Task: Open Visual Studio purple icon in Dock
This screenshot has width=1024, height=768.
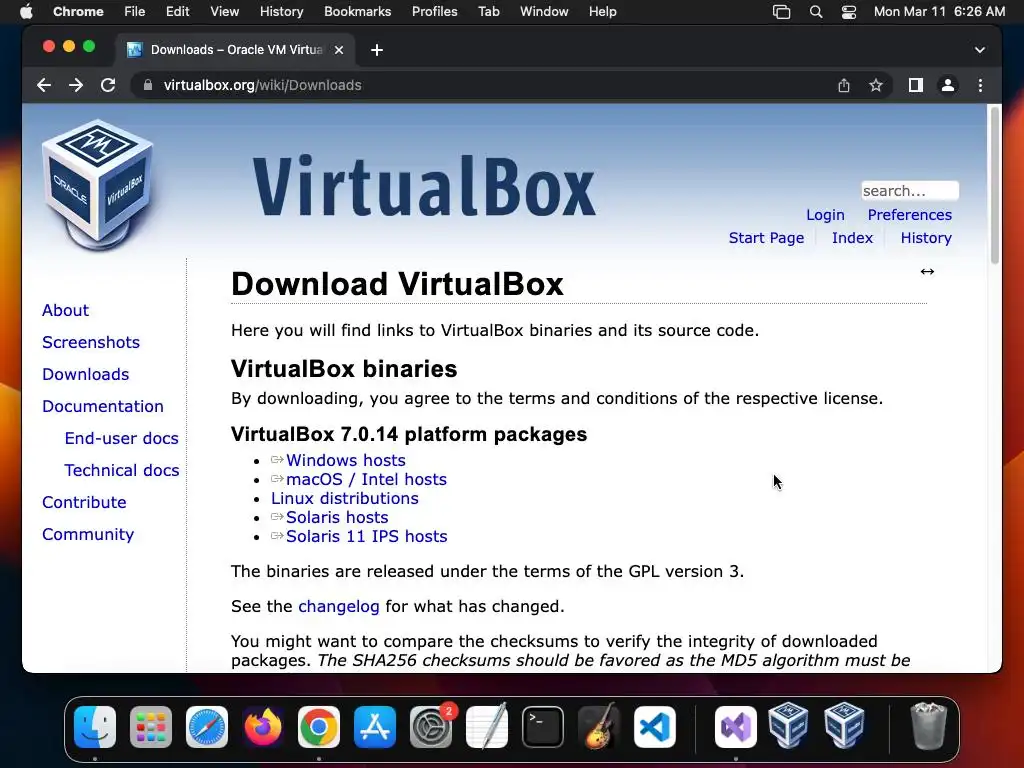Action: [735, 727]
